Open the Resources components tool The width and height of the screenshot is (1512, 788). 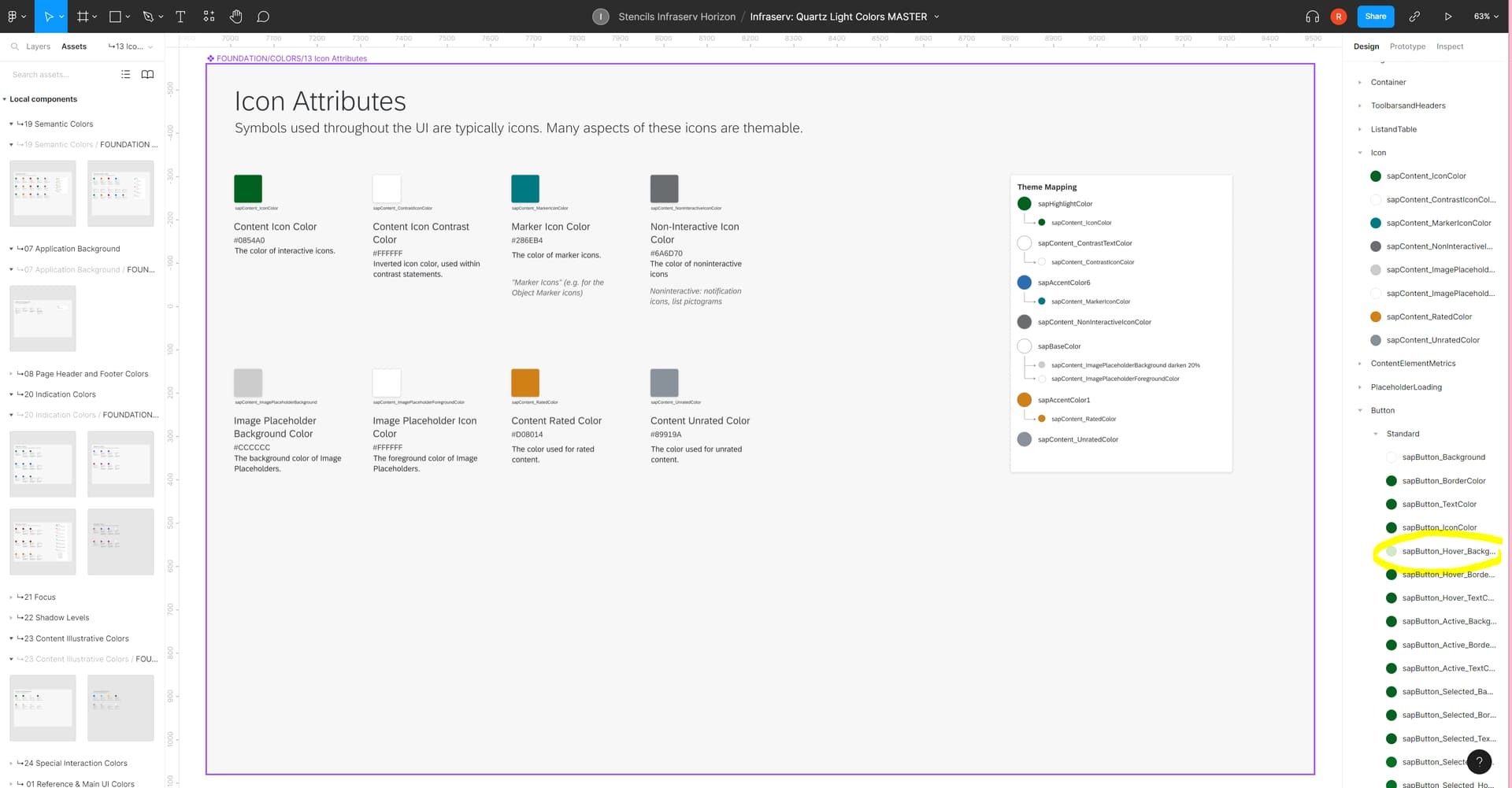pos(209,17)
